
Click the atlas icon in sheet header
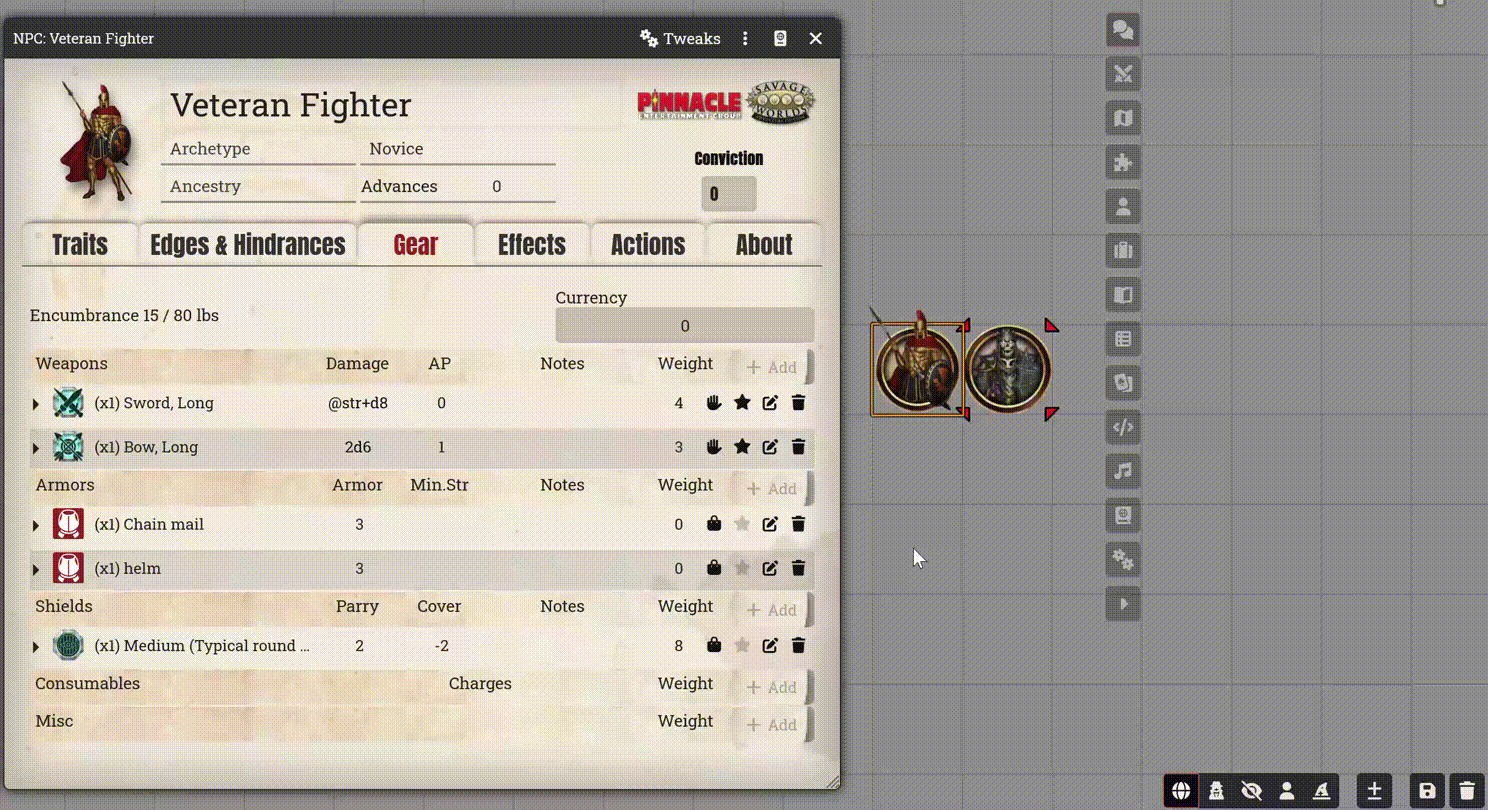tap(780, 38)
